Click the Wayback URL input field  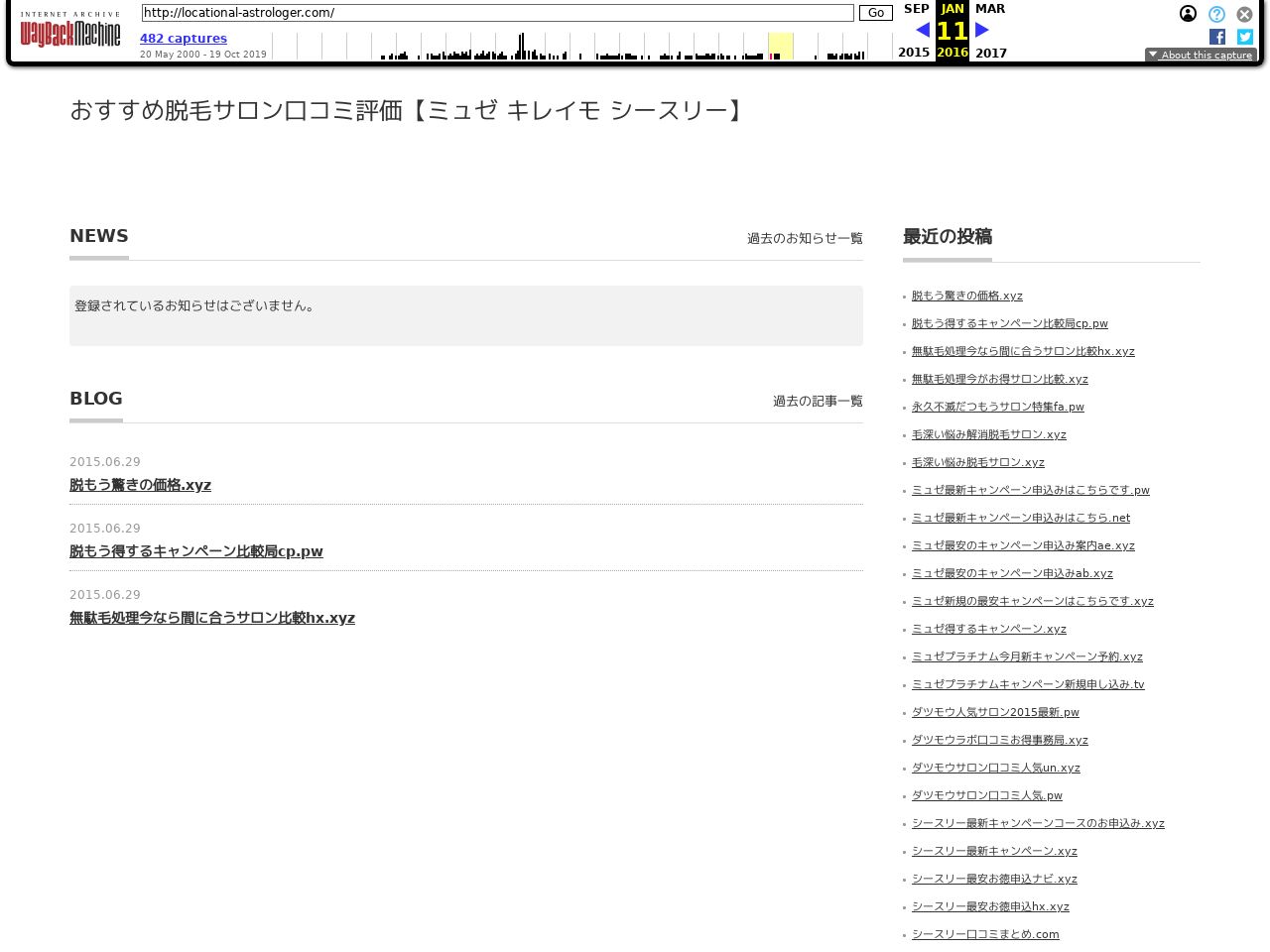[497, 13]
